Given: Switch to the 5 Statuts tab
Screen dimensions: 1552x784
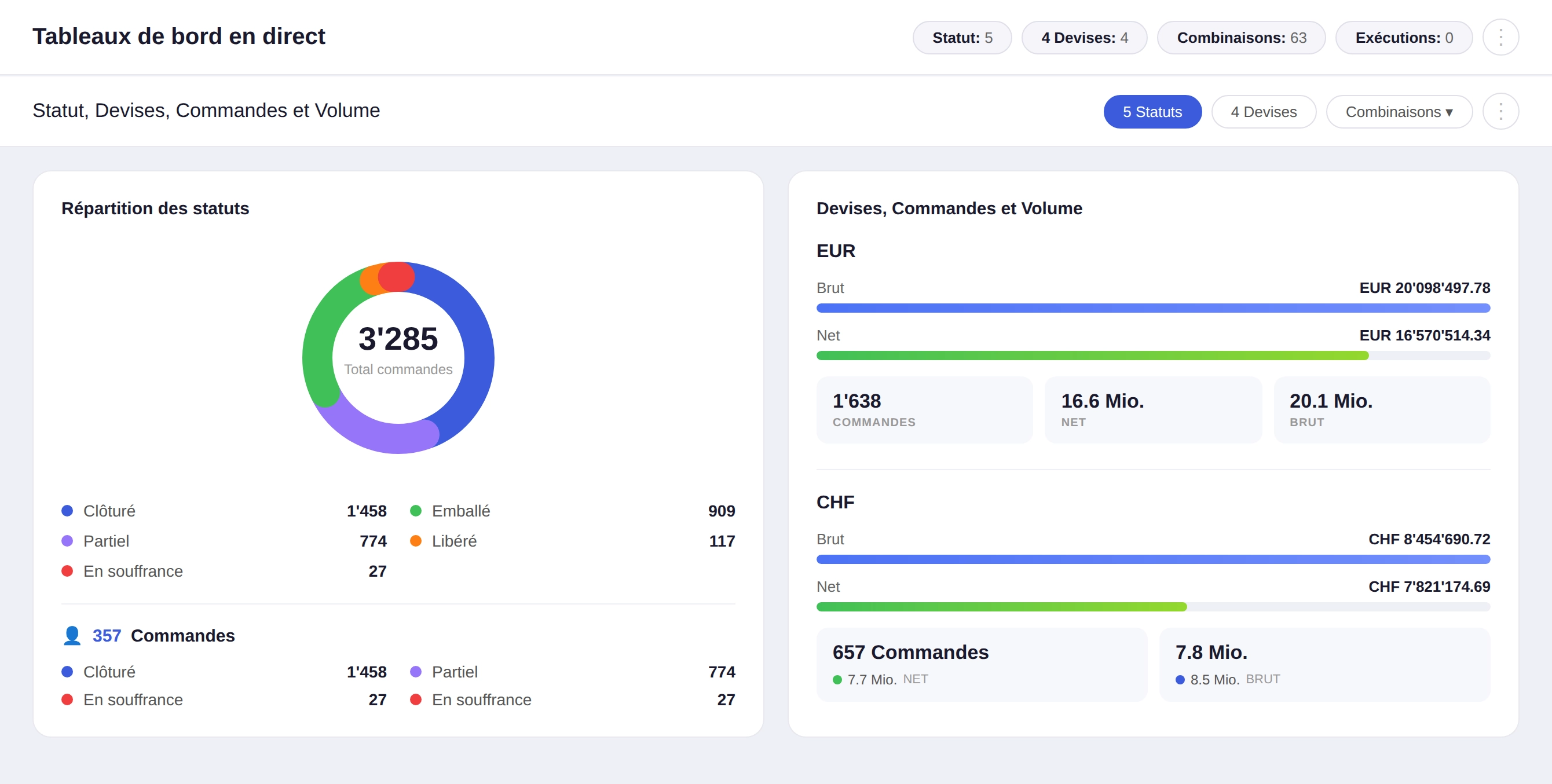Looking at the screenshot, I should 1152,112.
